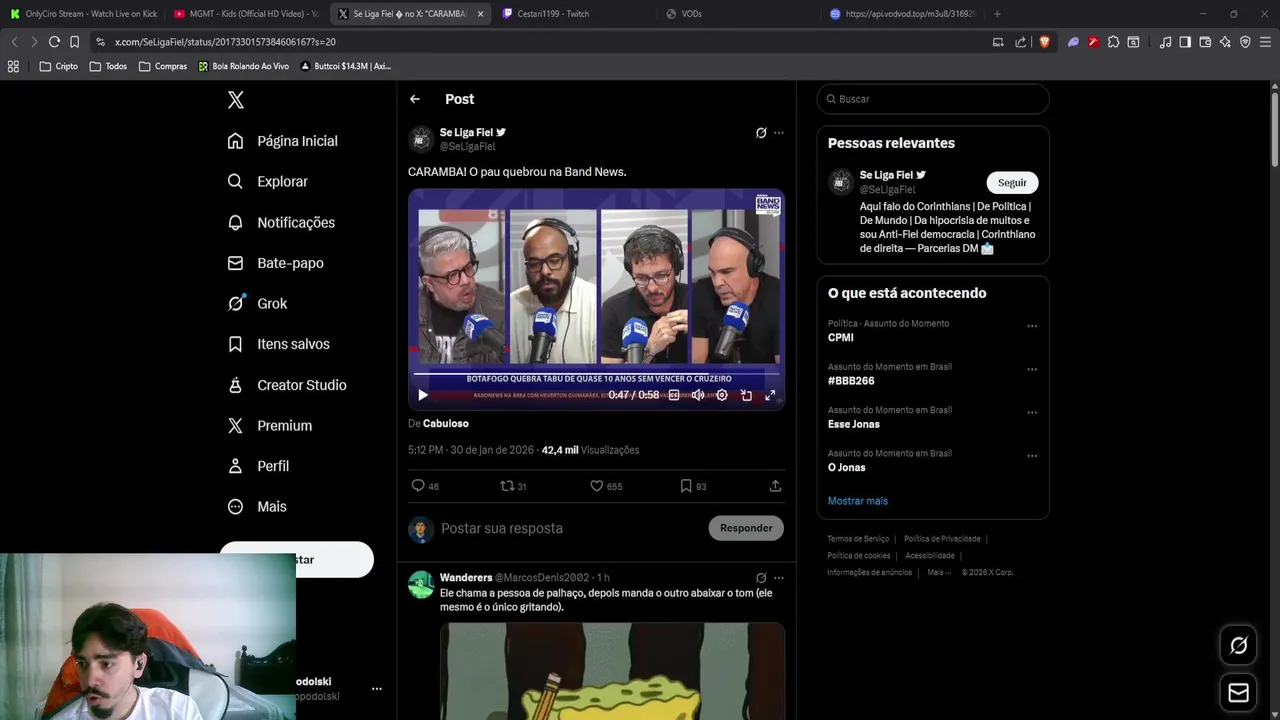The image size is (1280, 720).
Task: Open Página Inicial in the sidebar
Action: [x=282, y=141]
